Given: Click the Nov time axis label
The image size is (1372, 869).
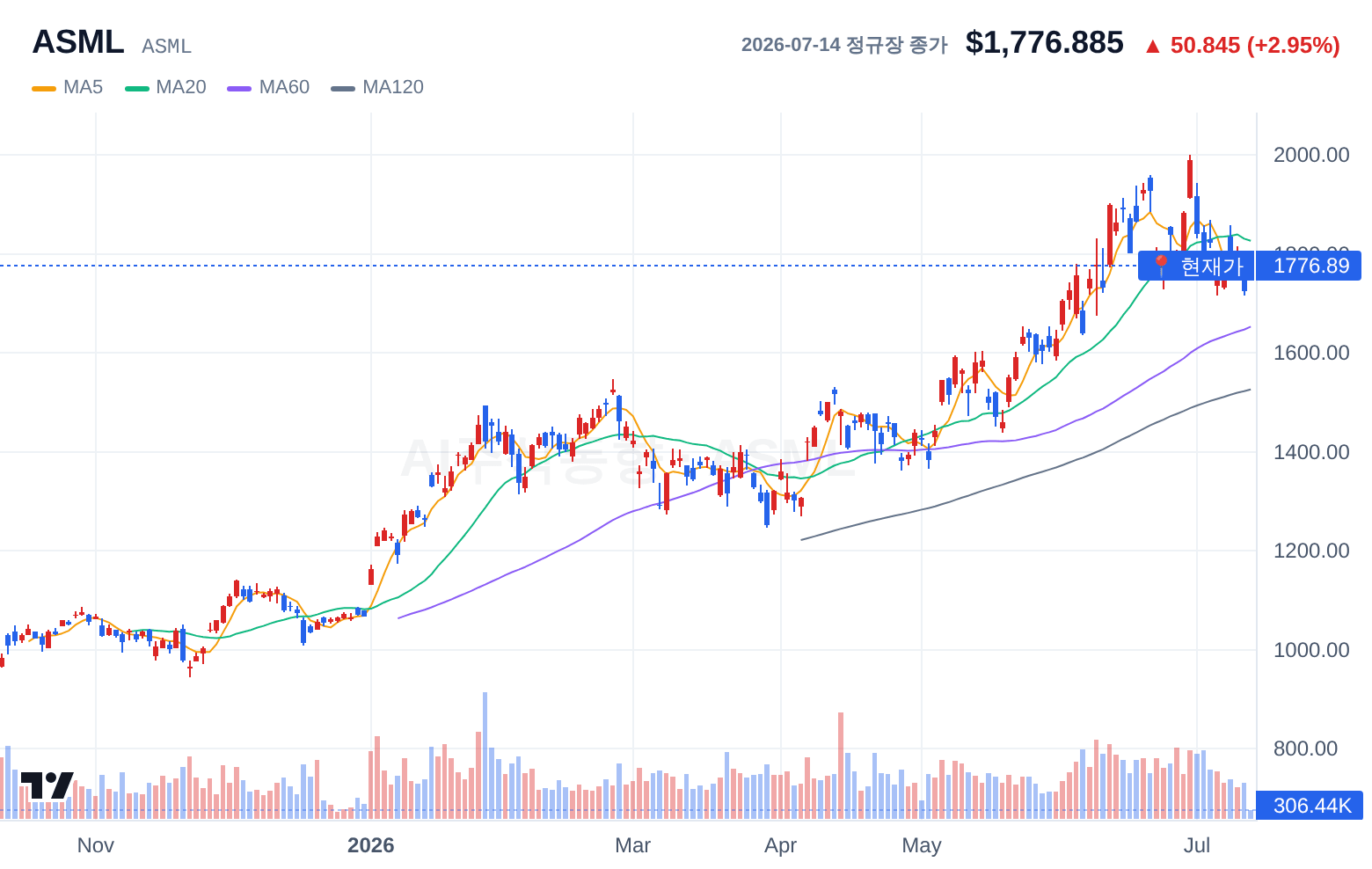Looking at the screenshot, I should pyautogui.click(x=96, y=845).
